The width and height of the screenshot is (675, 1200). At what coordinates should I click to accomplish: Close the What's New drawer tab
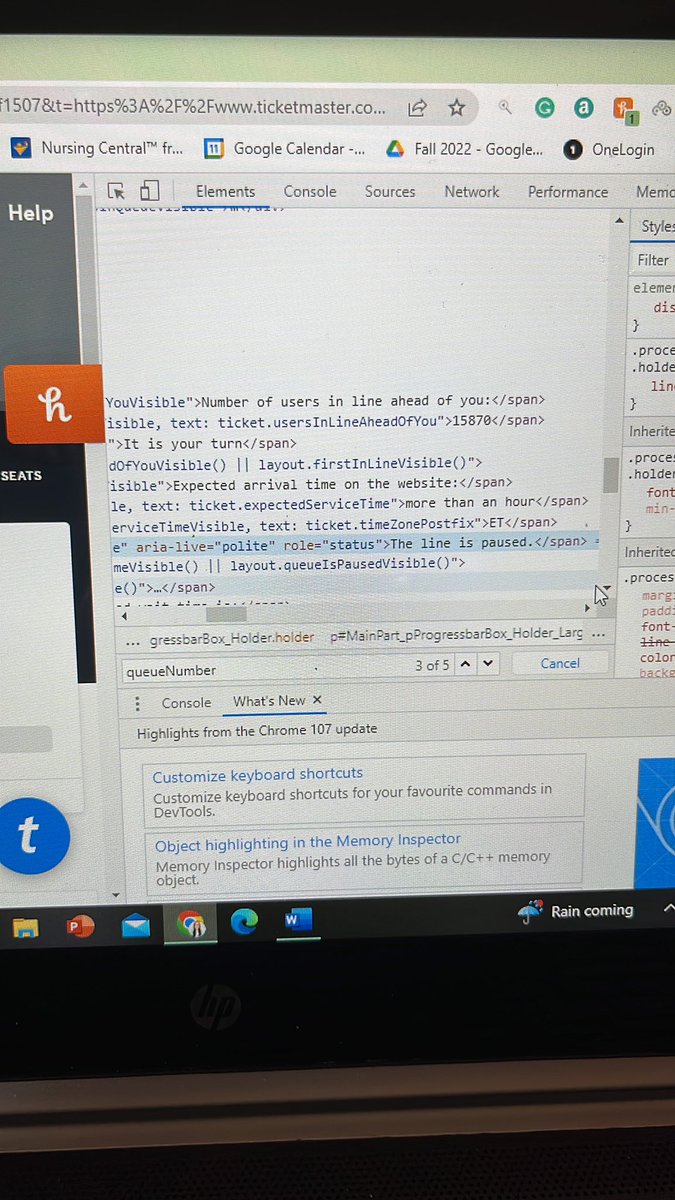coord(317,700)
